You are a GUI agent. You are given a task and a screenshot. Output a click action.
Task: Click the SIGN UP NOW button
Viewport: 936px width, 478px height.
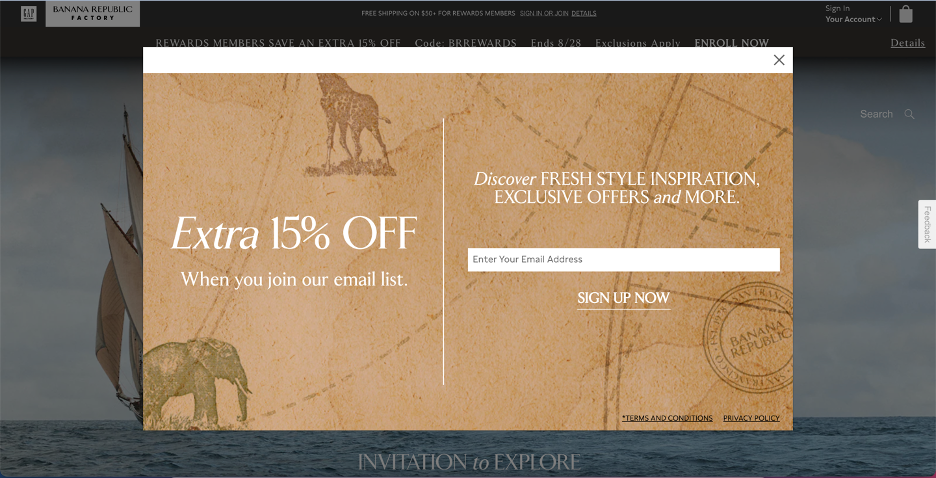point(623,298)
